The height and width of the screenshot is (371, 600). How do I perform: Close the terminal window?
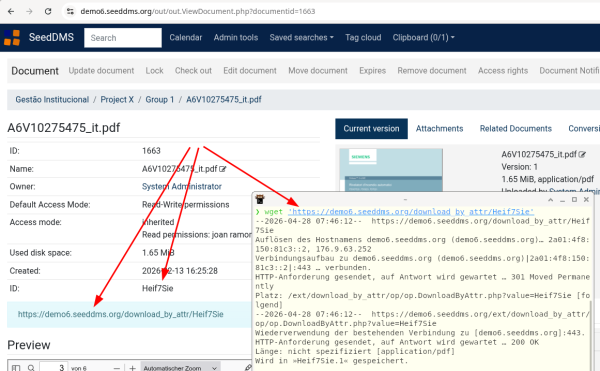pos(586,200)
